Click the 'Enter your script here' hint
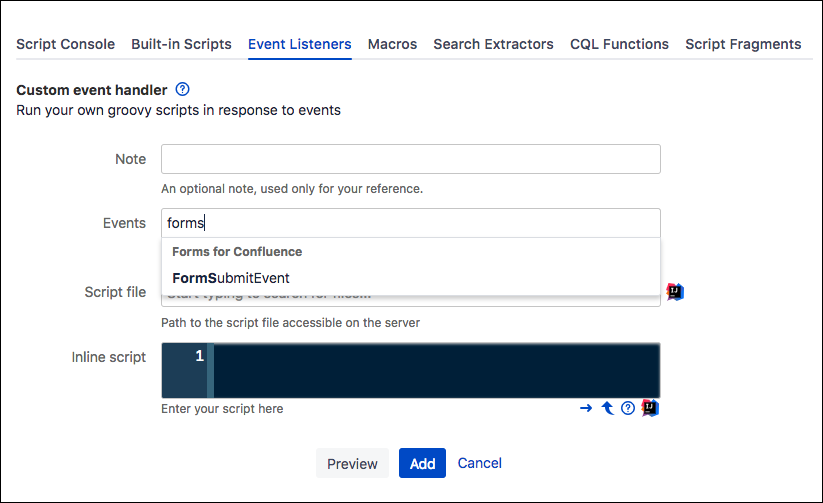 click(222, 408)
